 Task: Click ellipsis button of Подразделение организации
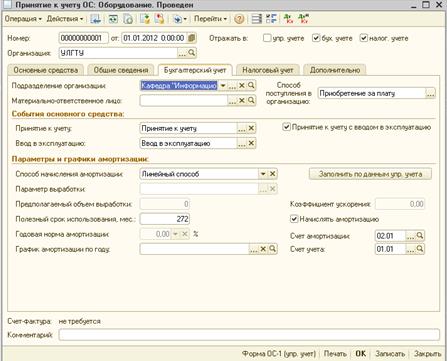(232, 86)
